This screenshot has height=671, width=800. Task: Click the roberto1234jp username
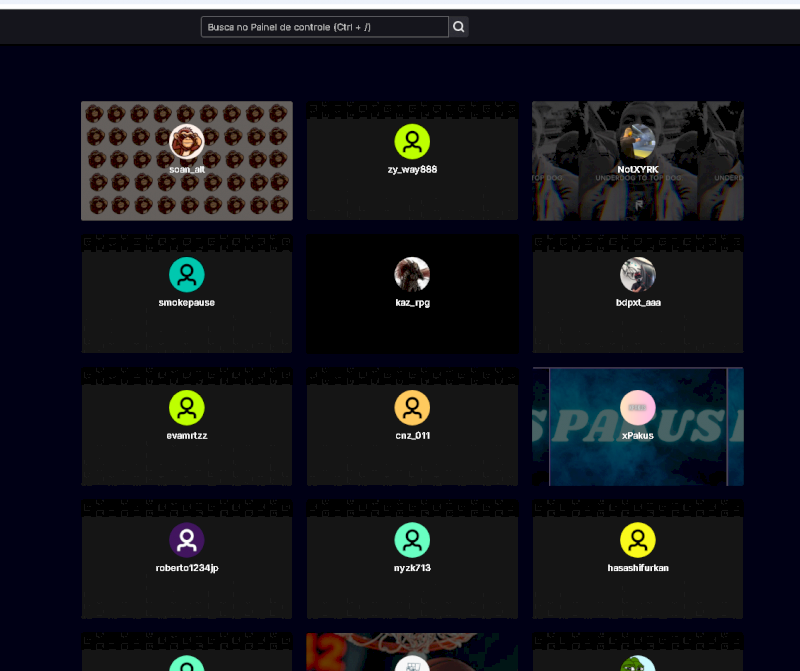click(x=187, y=568)
